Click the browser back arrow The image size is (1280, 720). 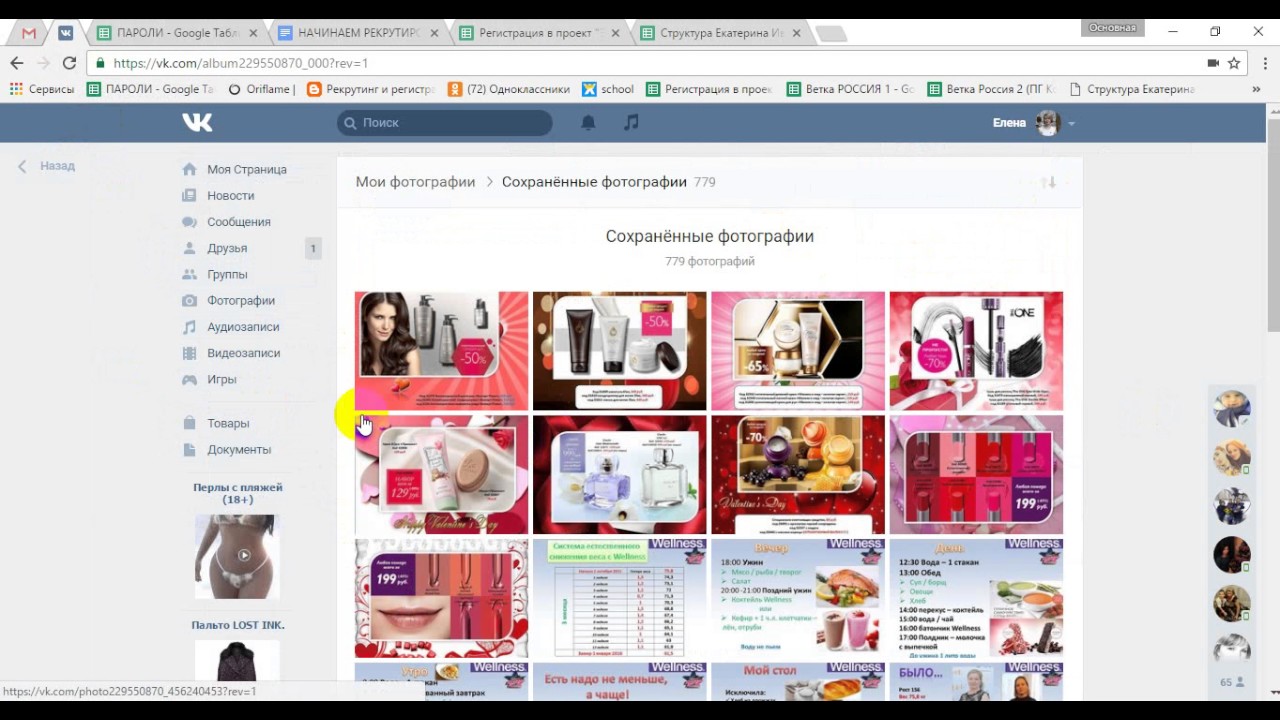point(17,63)
